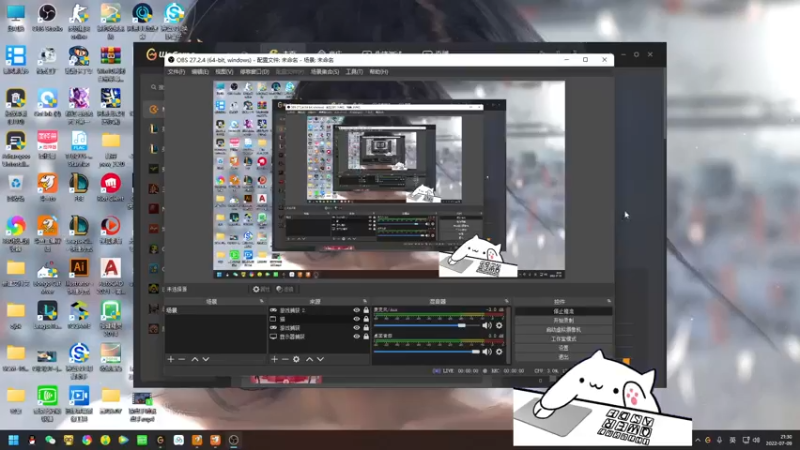The image size is (800, 450).
Task: Add a new scene with plus icon
Action: tap(171, 359)
